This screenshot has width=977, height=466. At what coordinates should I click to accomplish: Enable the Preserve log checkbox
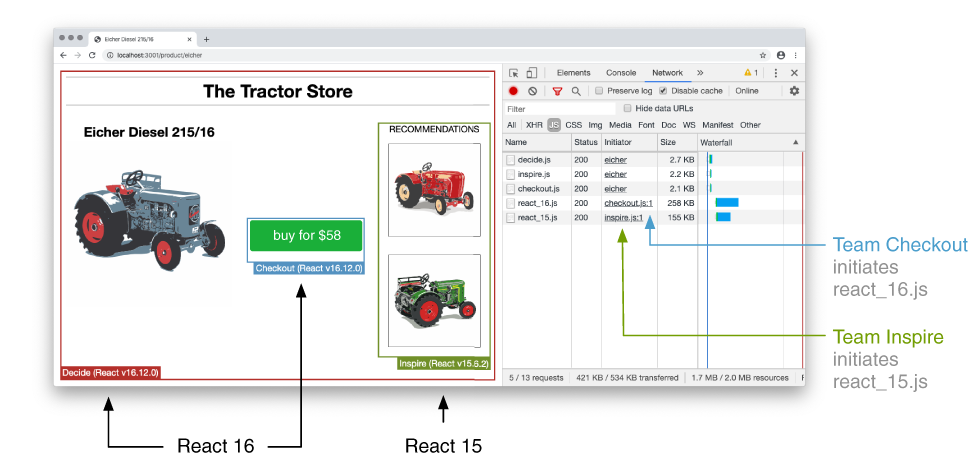pyautogui.click(x=600, y=91)
